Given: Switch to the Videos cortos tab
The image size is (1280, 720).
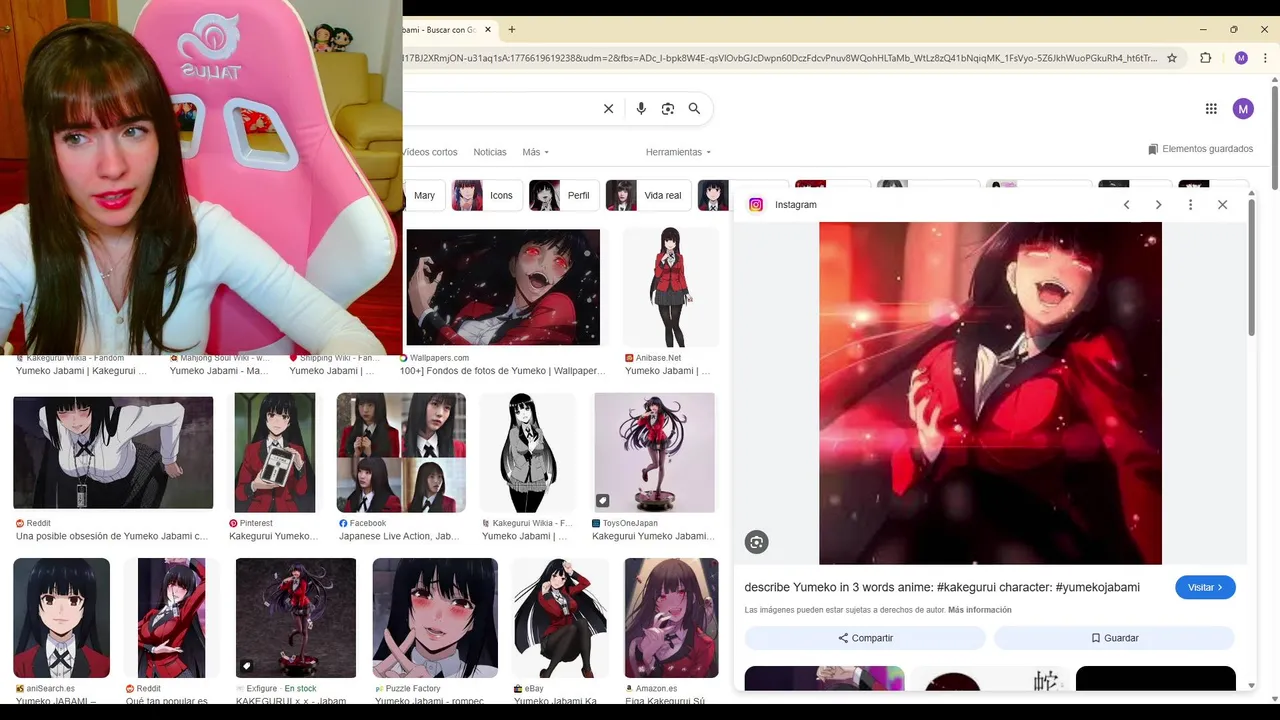Looking at the screenshot, I should click(429, 152).
